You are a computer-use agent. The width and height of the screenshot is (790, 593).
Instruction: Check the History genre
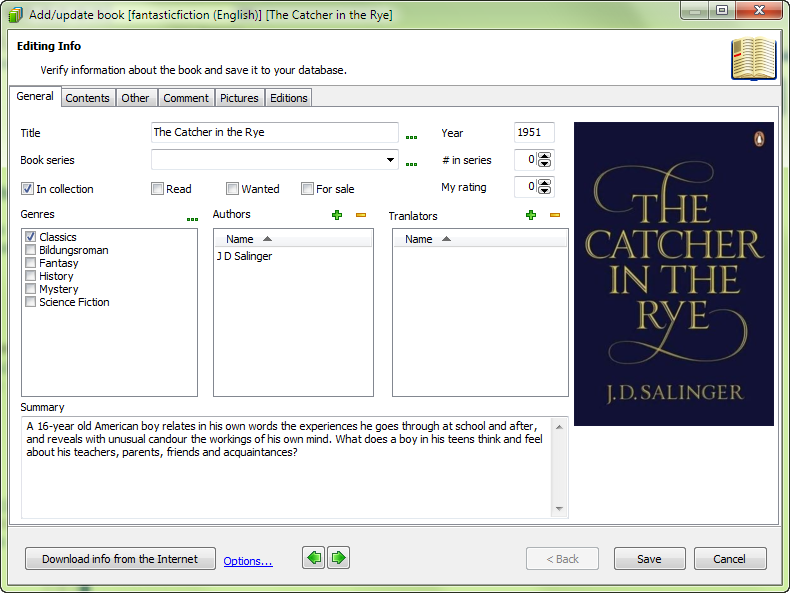[x=31, y=276]
